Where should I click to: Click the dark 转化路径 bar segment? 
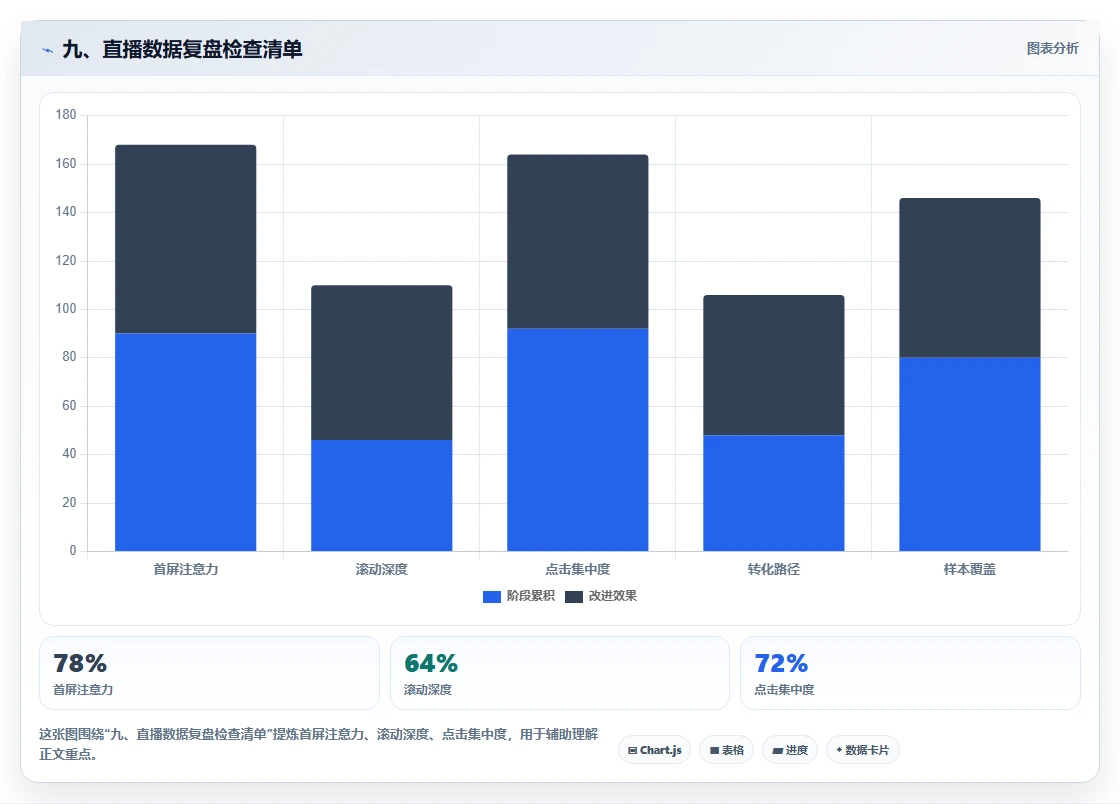pos(774,365)
